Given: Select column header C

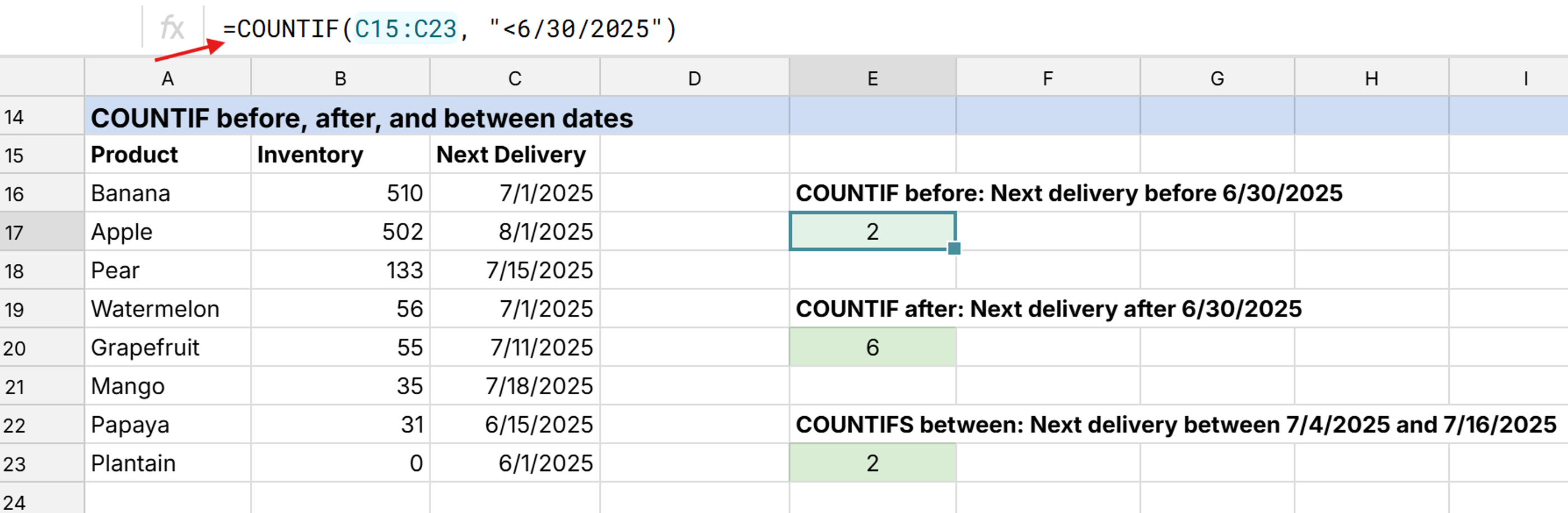Looking at the screenshot, I should (514, 78).
